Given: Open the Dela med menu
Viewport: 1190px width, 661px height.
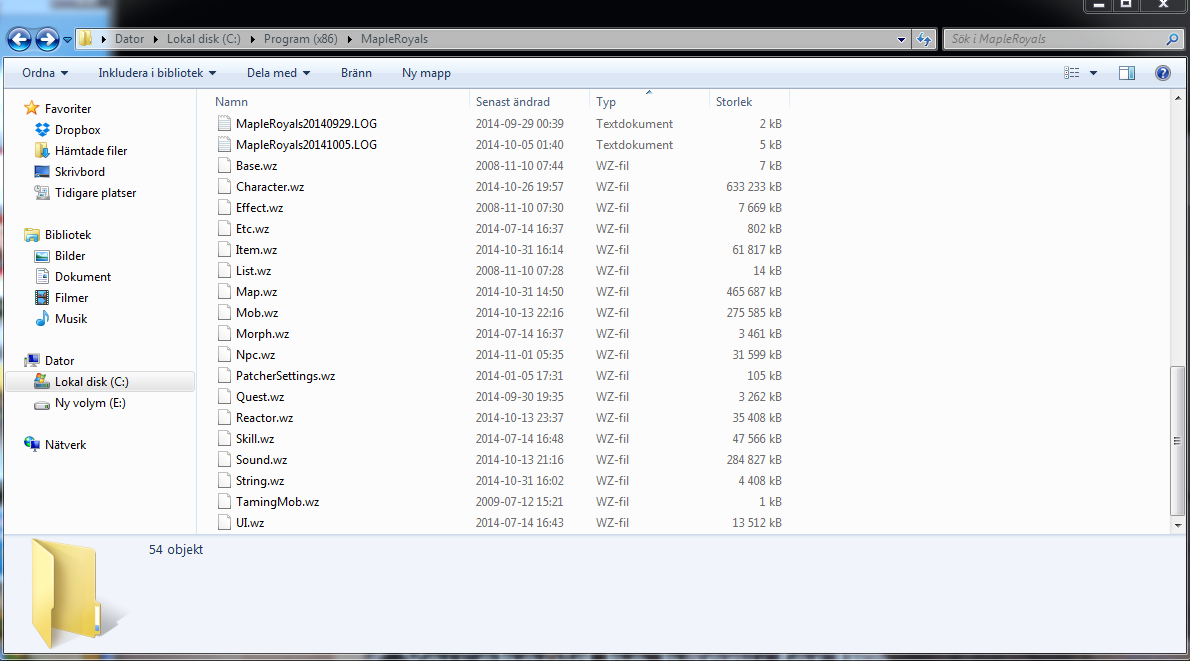Looking at the screenshot, I should 279,73.
